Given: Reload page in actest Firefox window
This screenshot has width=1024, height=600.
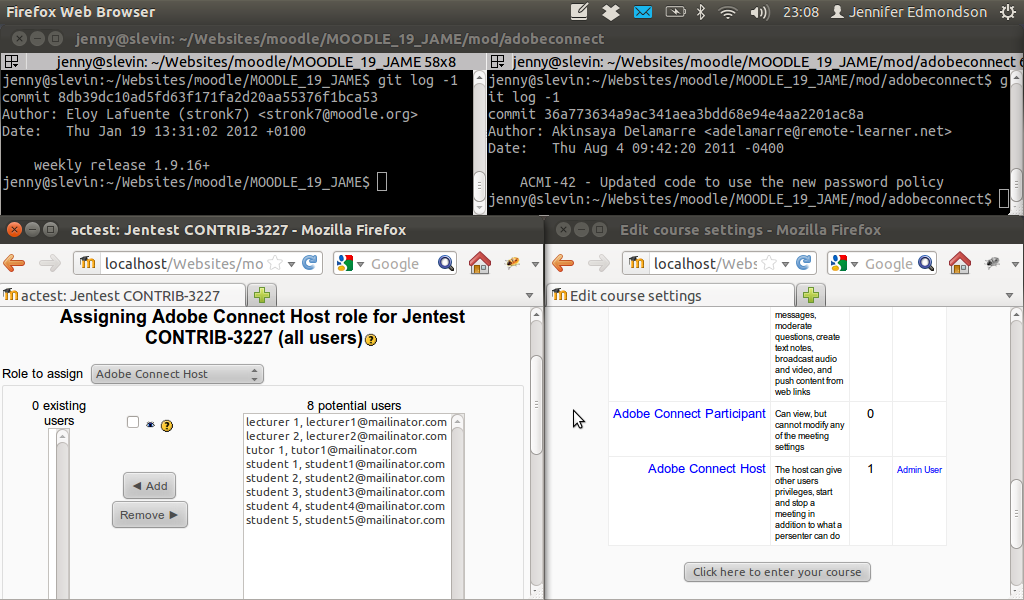Looking at the screenshot, I should (x=310, y=263).
